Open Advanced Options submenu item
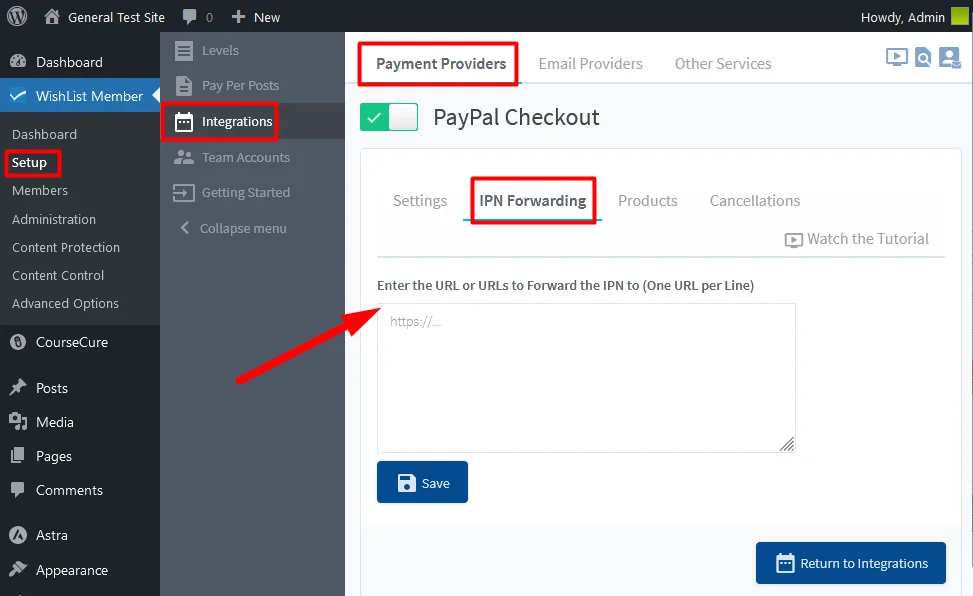Image resolution: width=973 pixels, height=596 pixels. 65,304
